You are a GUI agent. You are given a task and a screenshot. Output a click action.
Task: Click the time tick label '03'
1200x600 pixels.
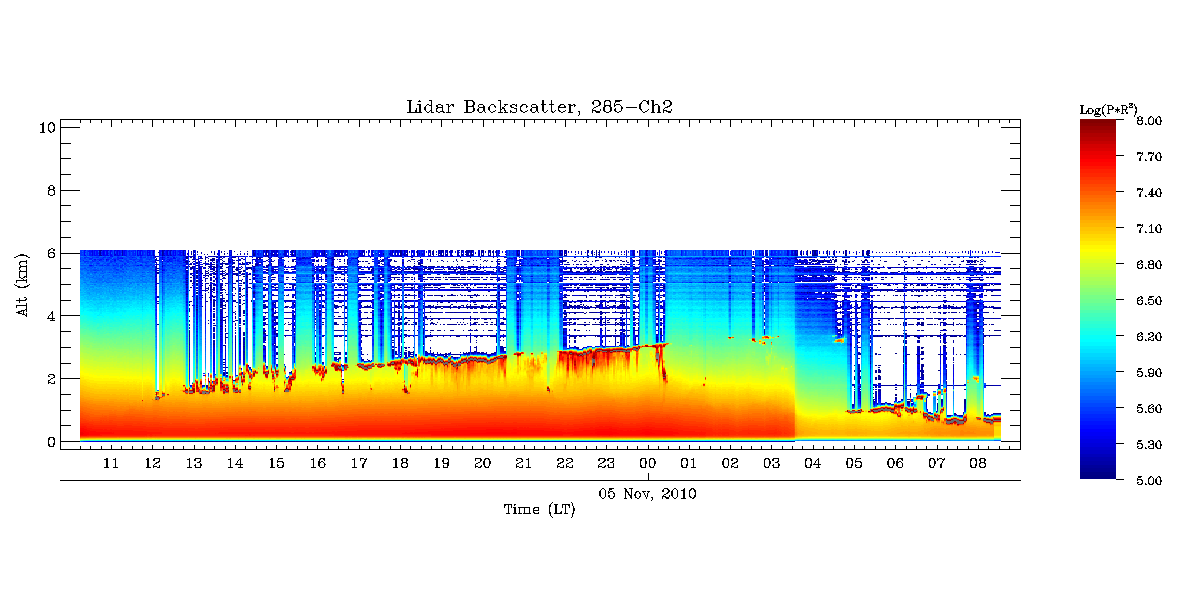[771, 464]
